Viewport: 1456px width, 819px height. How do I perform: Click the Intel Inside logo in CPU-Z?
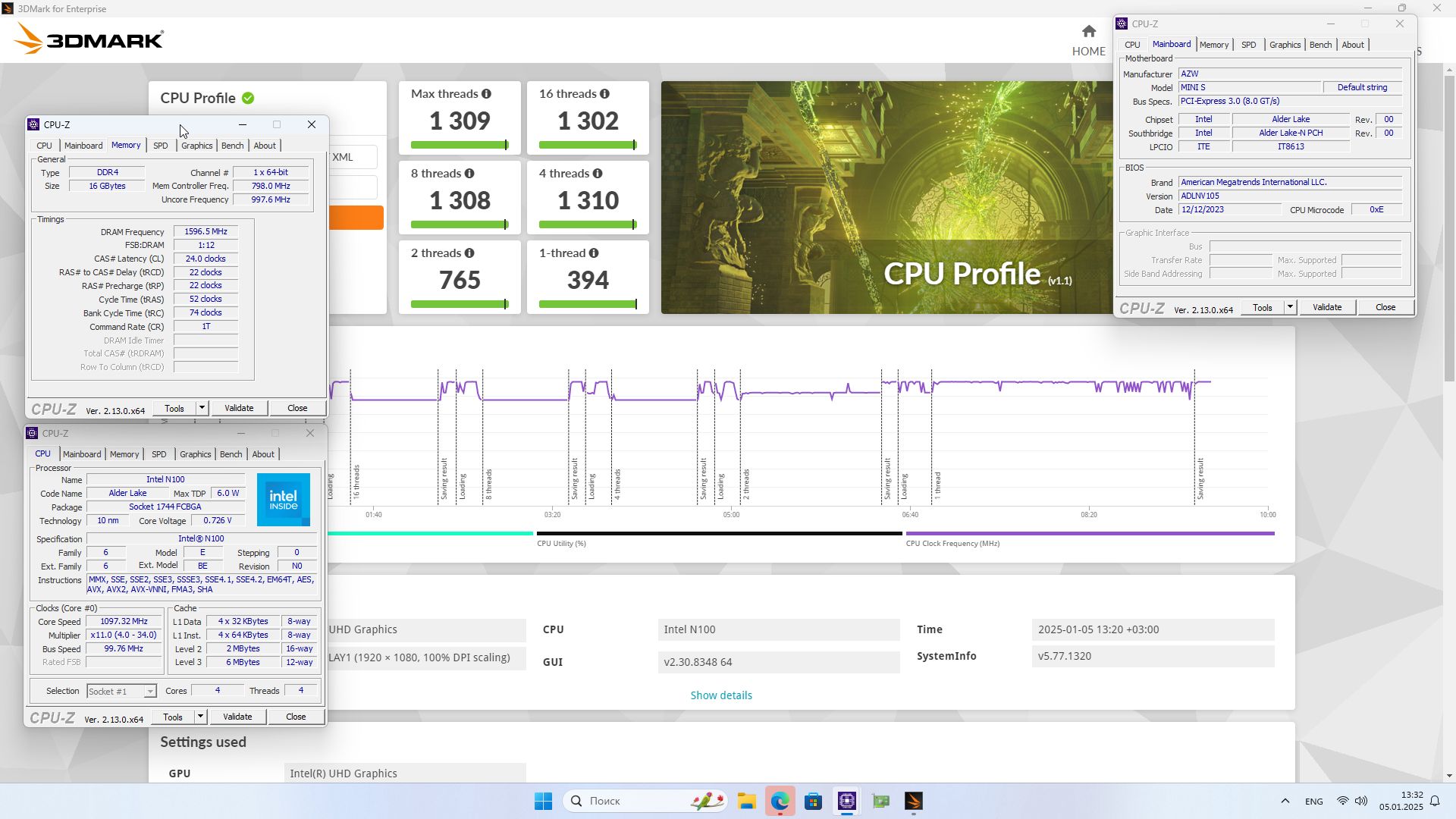[284, 500]
